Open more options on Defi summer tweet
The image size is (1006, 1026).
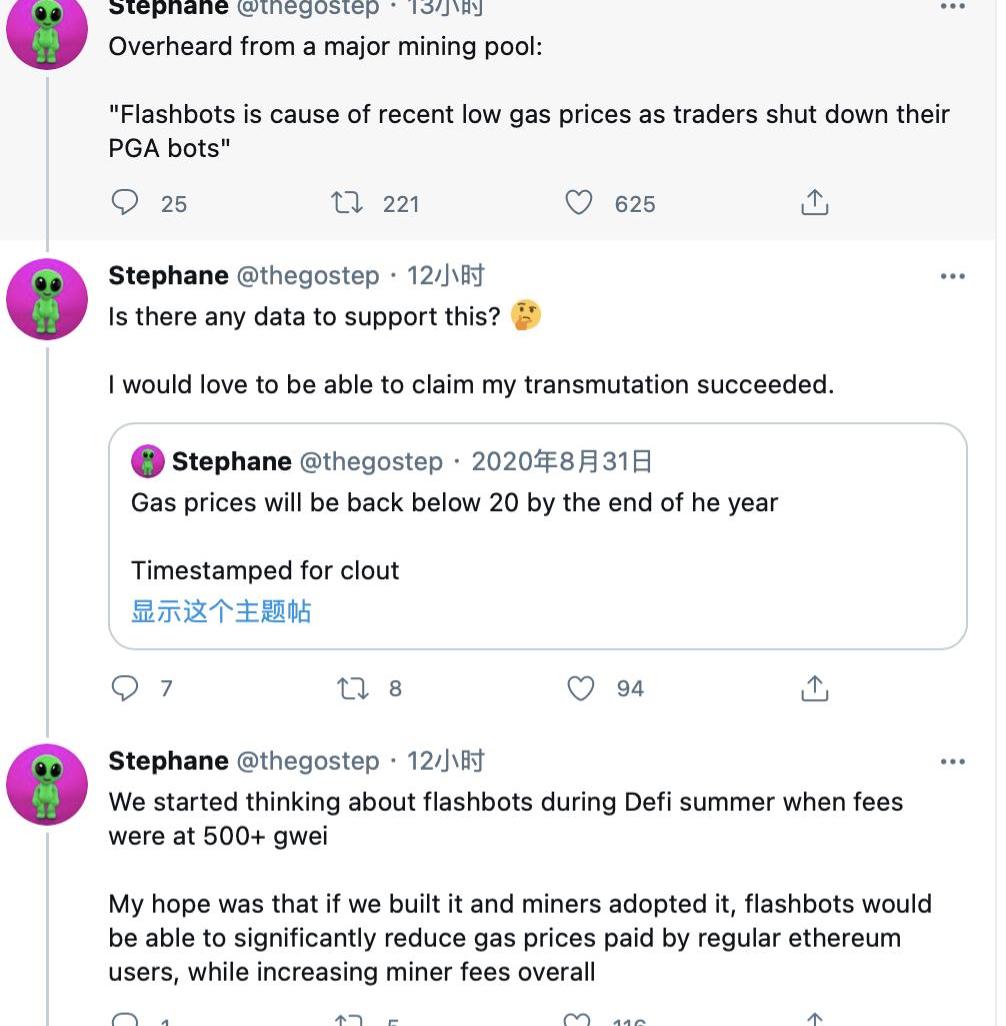(953, 762)
